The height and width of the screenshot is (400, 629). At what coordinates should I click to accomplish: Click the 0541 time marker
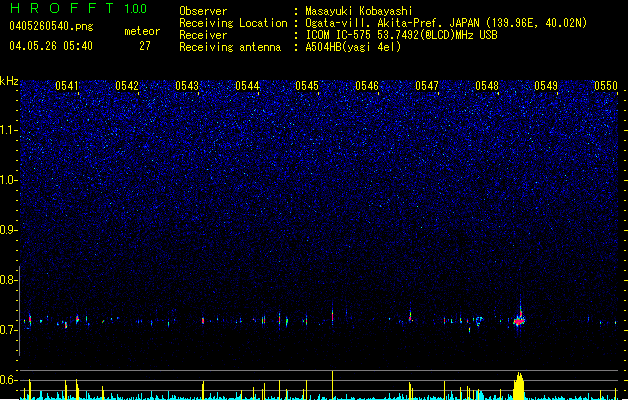(x=67, y=86)
